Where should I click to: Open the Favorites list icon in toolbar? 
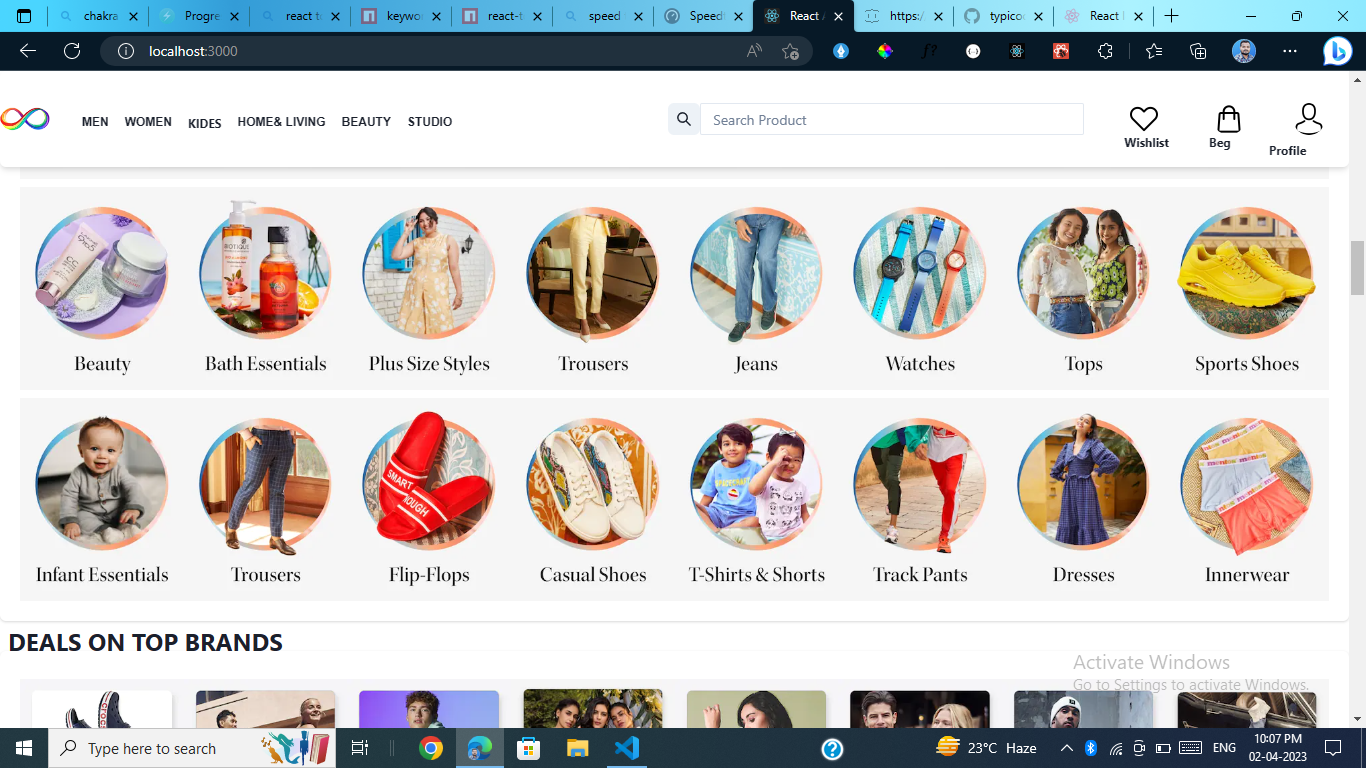(x=1154, y=51)
